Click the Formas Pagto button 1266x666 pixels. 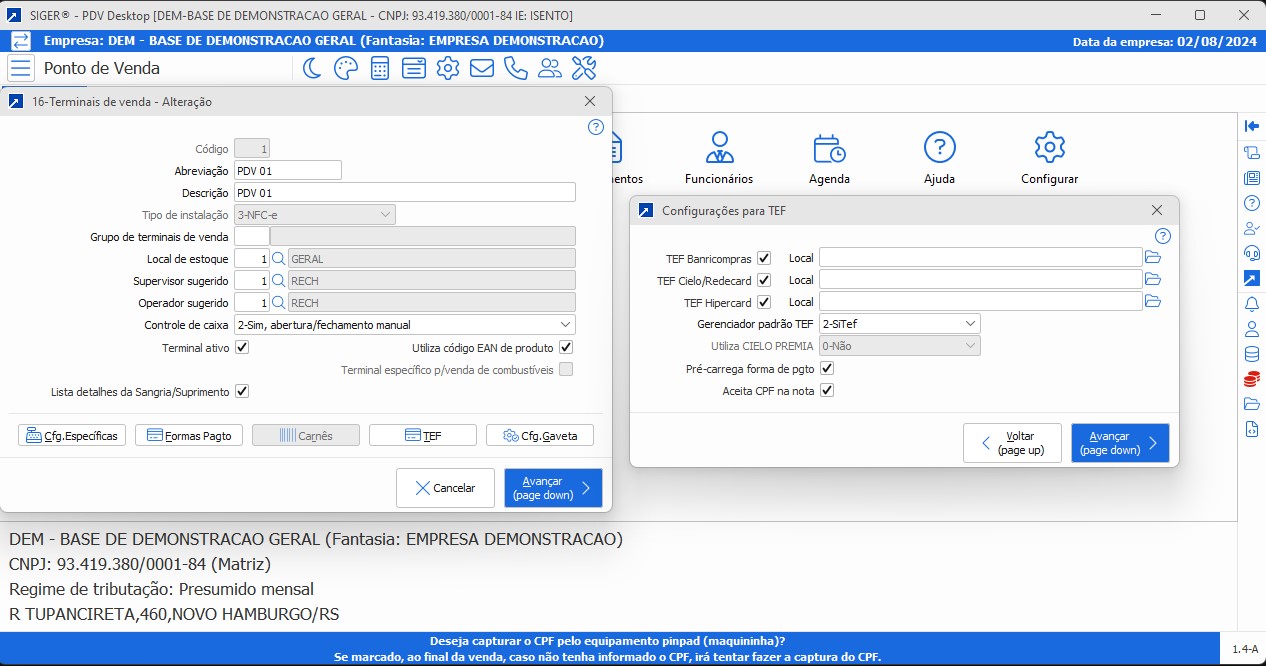pyautogui.click(x=189, y=436)
